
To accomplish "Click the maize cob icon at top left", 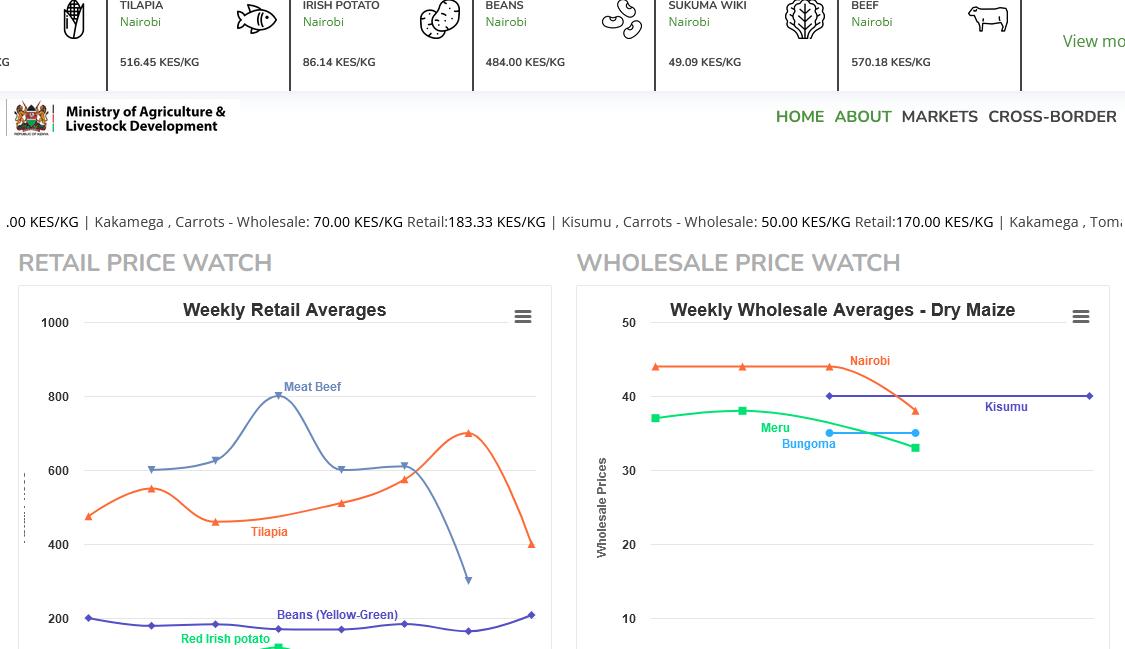I will click(74, 19).
